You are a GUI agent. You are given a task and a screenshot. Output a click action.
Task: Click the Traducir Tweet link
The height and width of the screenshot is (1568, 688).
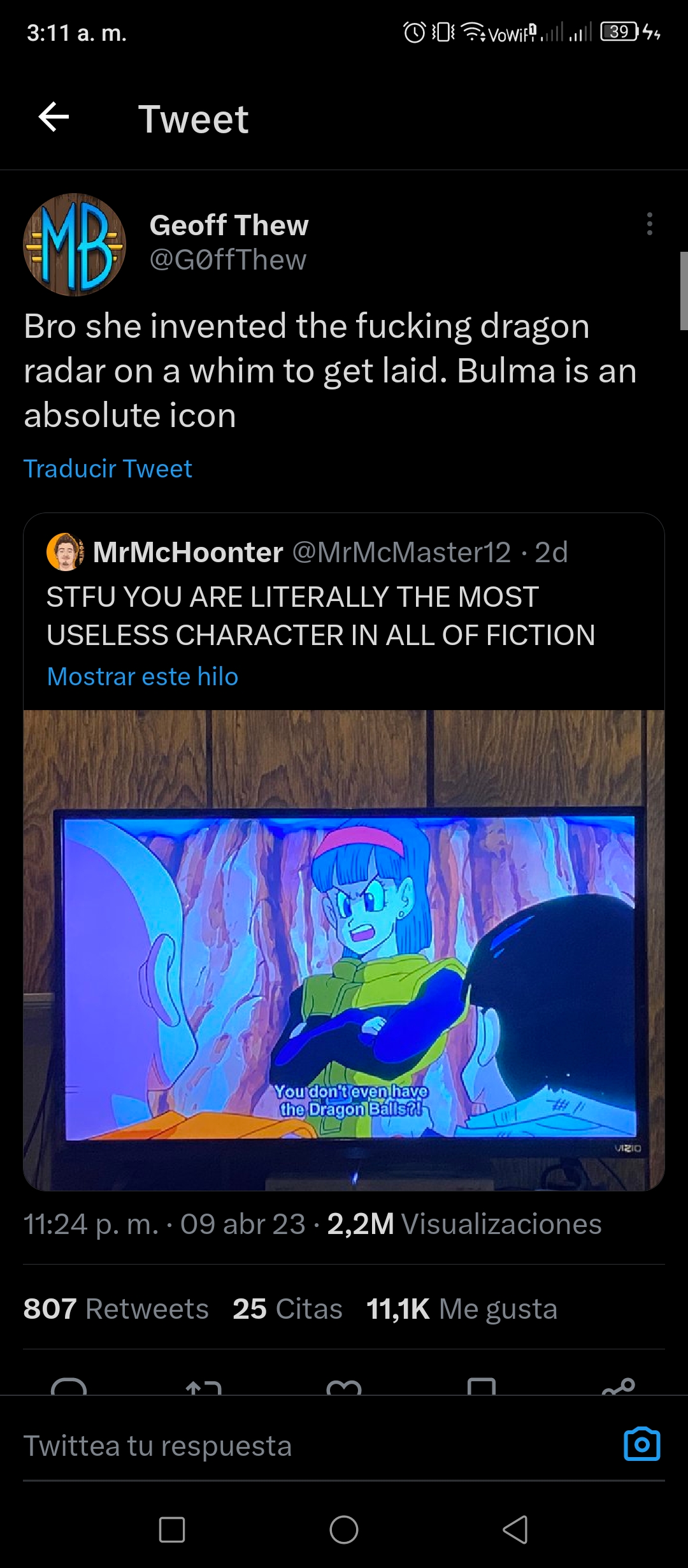(108, 469)
